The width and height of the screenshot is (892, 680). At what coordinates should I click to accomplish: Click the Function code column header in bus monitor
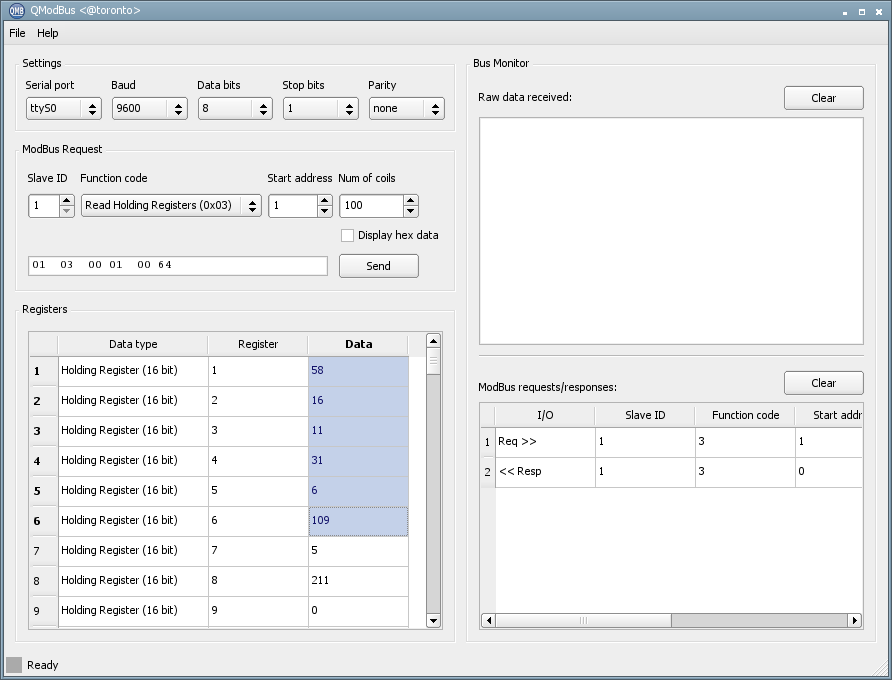[745, 415]
